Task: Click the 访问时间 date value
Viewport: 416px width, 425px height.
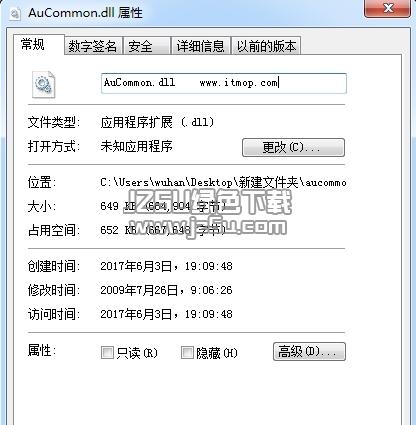Action: pyautogui.click(x=166, y=314)
